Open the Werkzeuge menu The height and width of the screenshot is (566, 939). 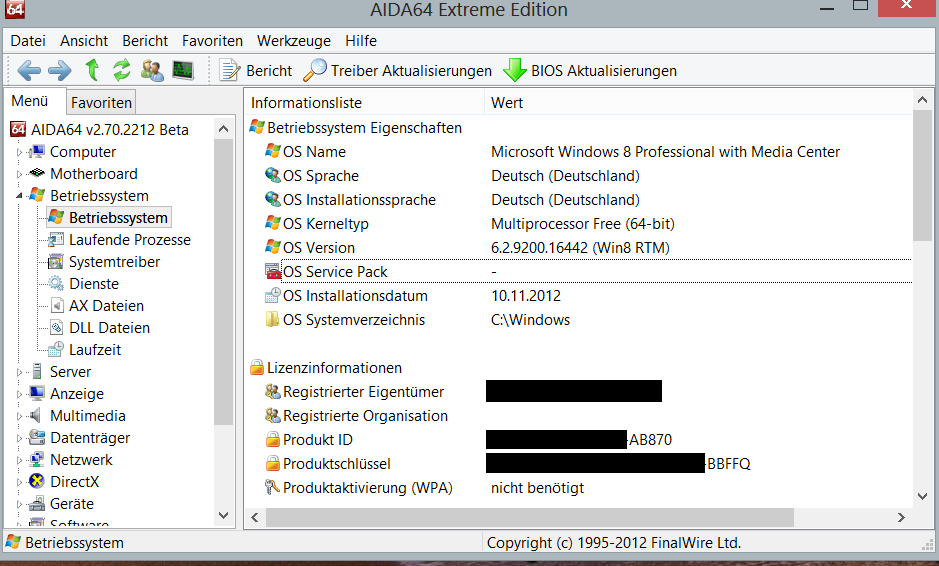coord(293,41)
